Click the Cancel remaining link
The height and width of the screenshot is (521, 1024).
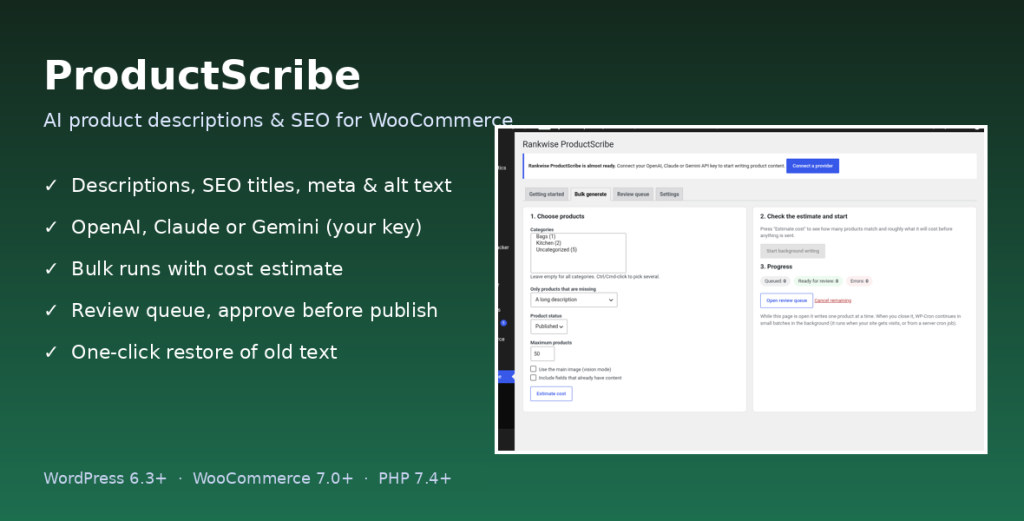point(833,300)
